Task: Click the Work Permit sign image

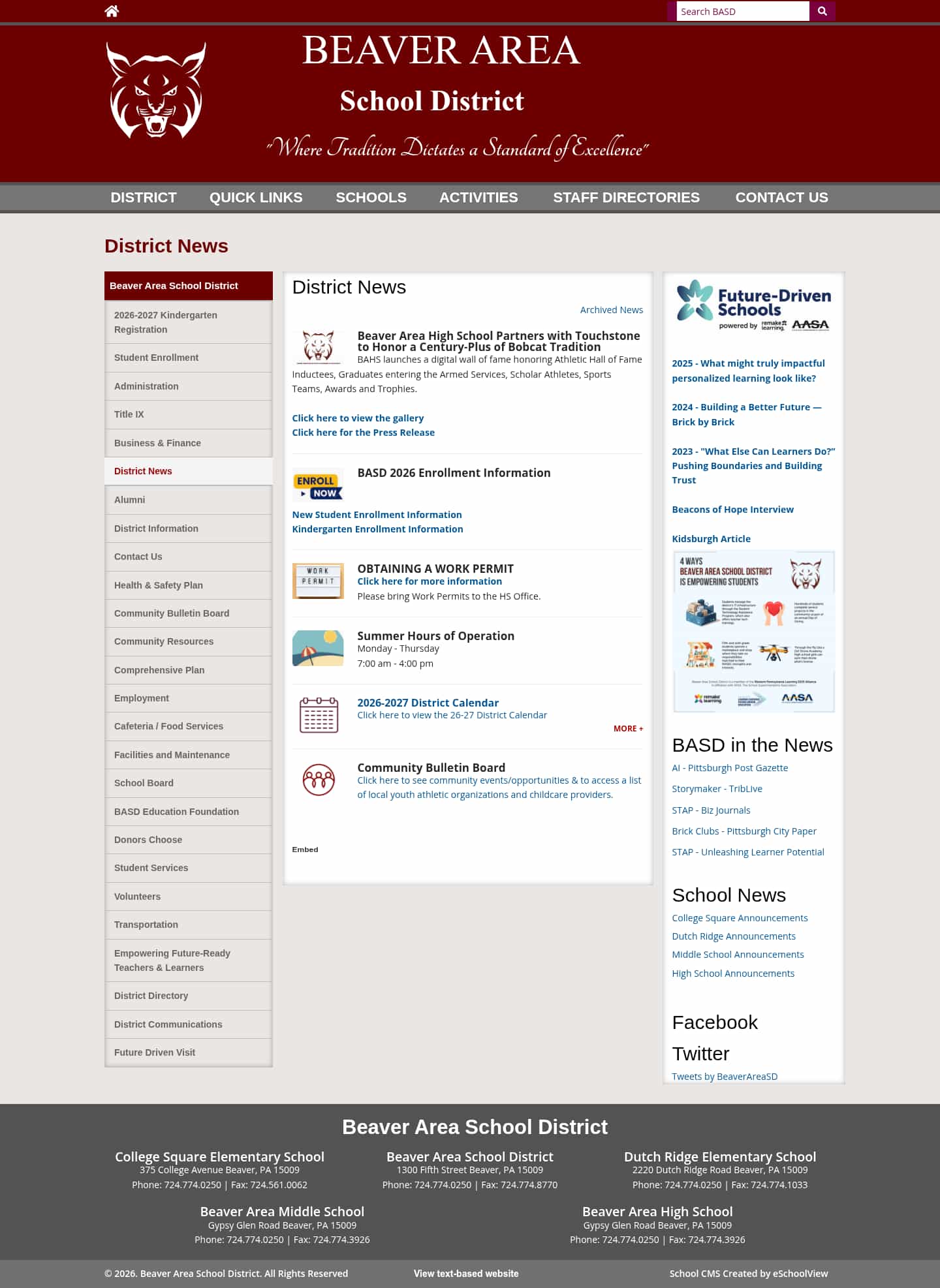Action: coord(318,581)
